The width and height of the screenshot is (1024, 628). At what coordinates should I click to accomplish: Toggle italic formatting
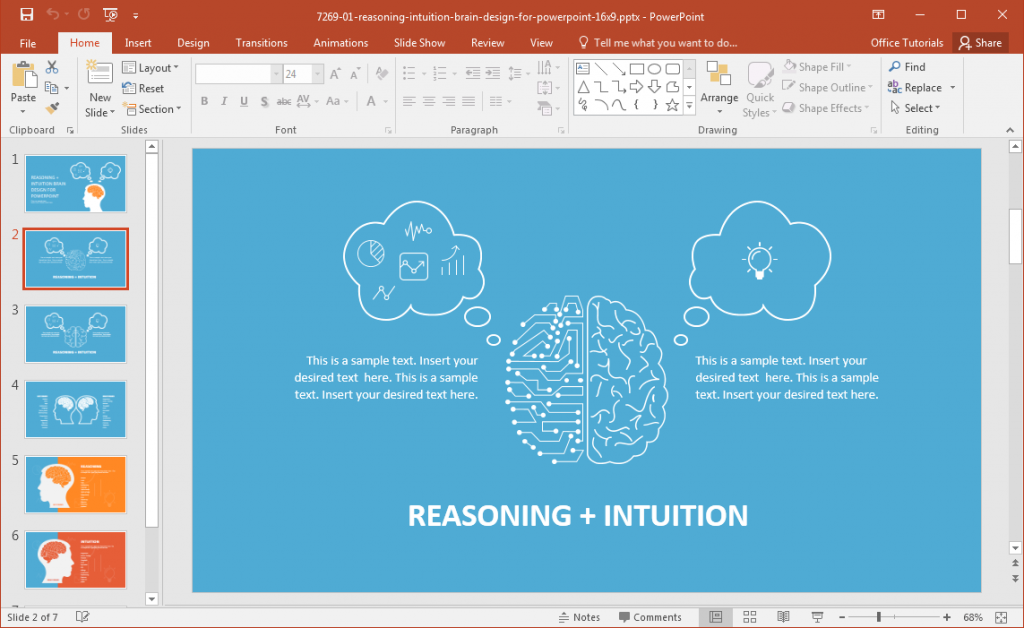223,101
